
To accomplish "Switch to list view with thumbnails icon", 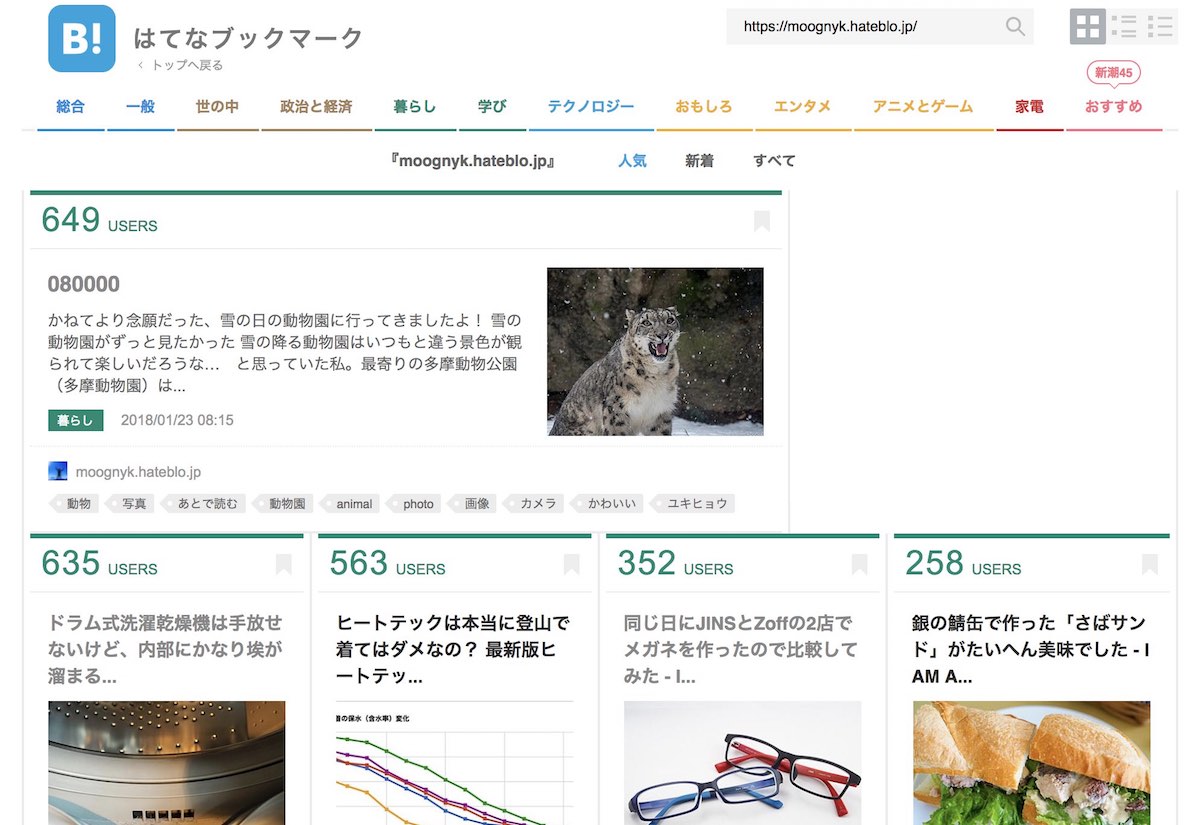I will point(1124,27).
